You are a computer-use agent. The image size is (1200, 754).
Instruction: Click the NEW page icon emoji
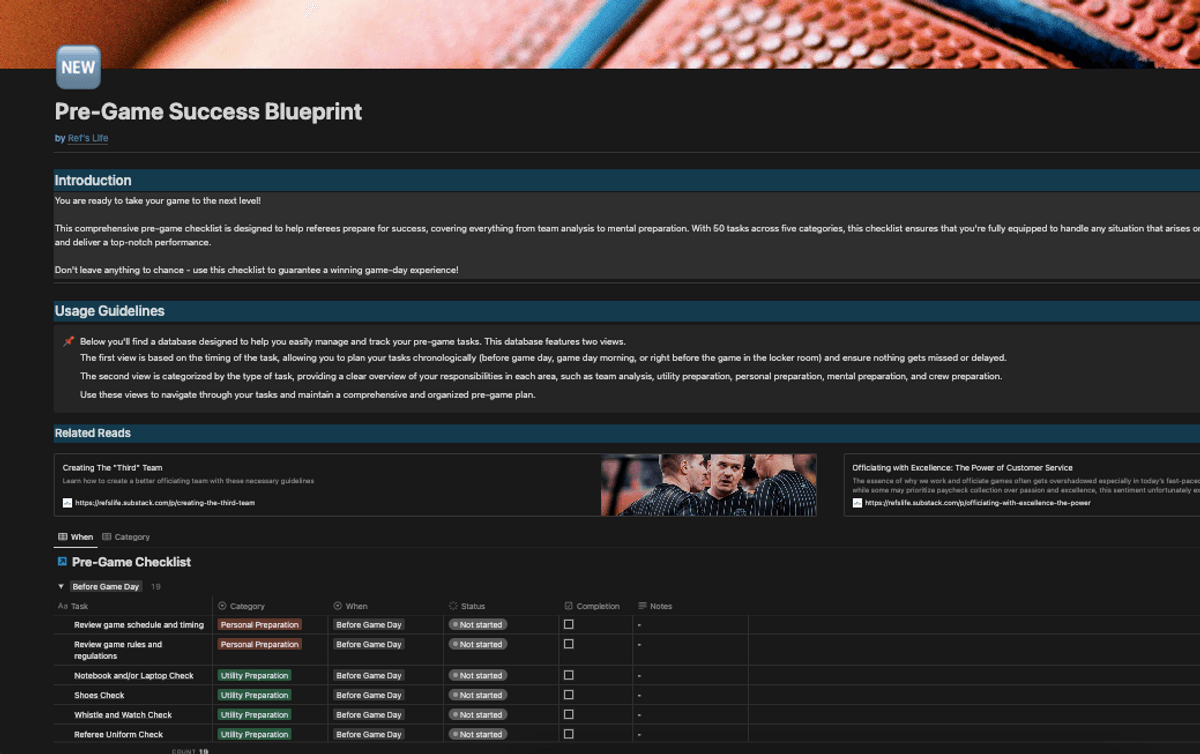[78, 68]
